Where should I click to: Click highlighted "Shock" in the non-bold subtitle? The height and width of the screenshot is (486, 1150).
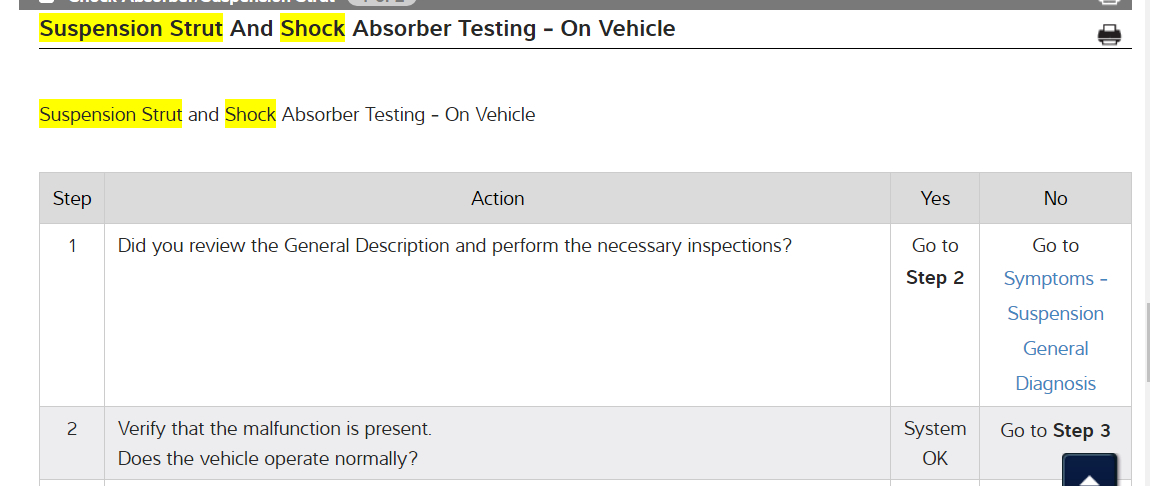pyautogui.click(x=250, y=114)
